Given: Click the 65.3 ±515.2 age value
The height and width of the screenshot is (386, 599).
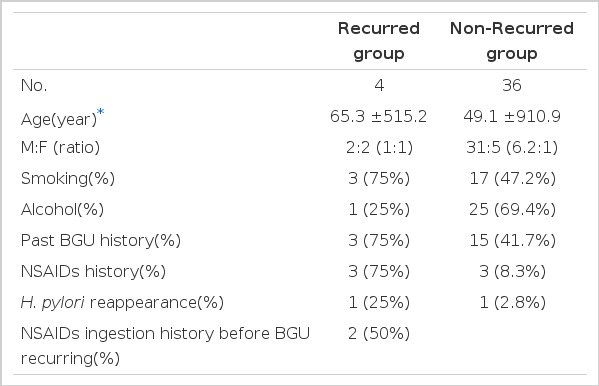Looking at the screenshot, I should [379, 117].
